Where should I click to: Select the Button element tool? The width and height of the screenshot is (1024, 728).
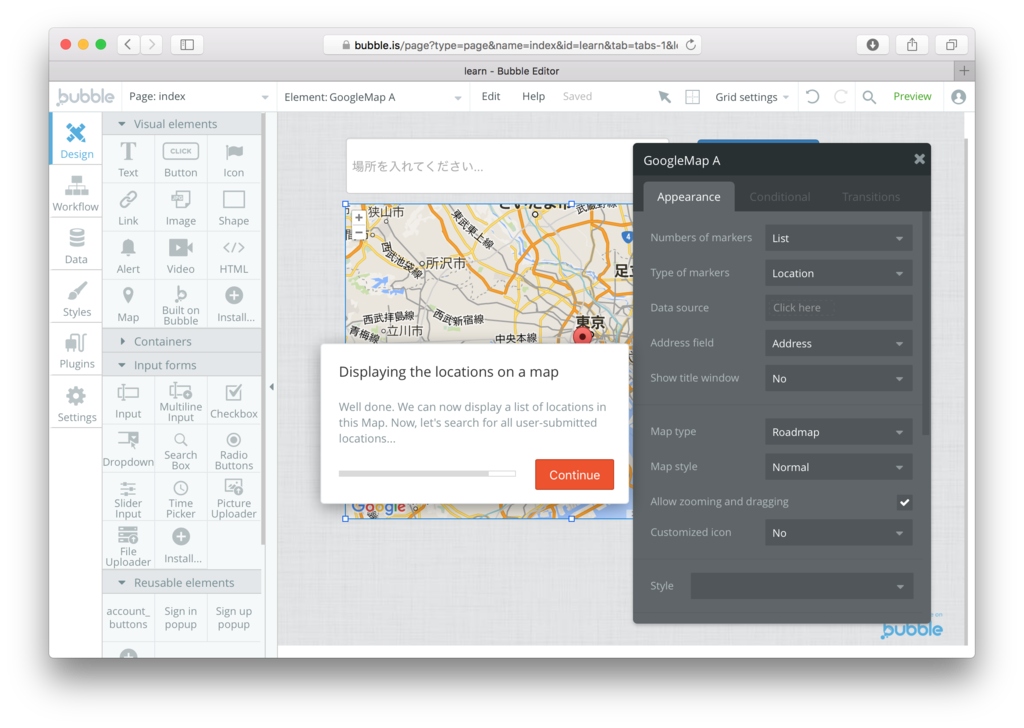tap(181, 159)
